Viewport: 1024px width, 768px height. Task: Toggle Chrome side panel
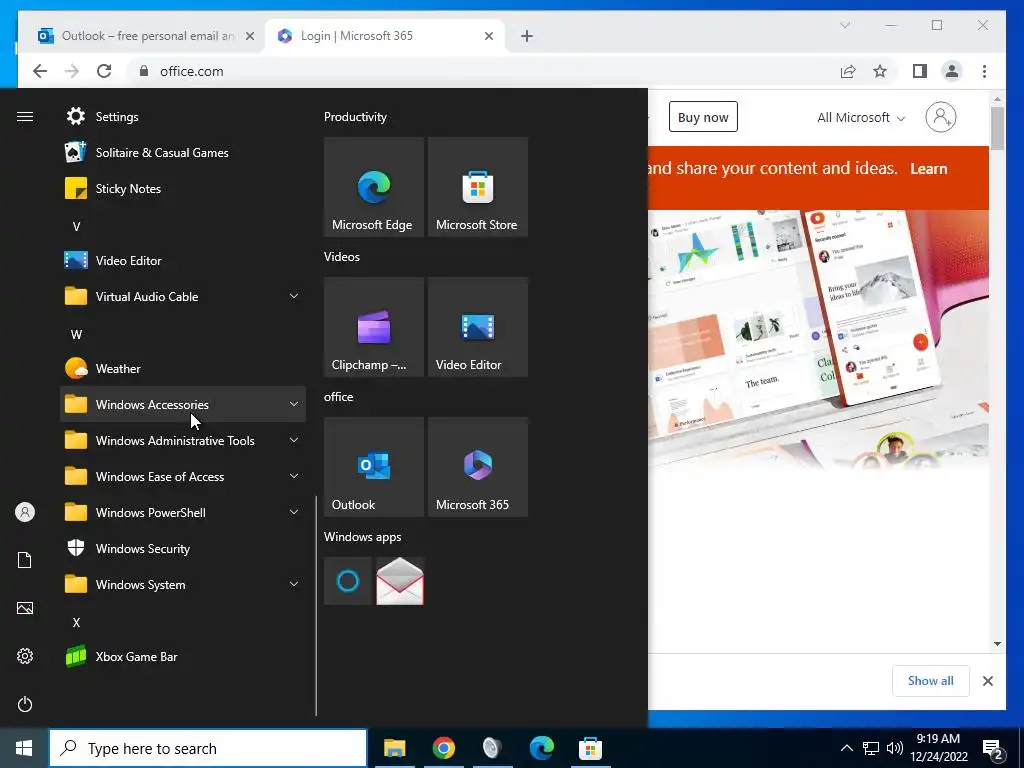pos(920,71)
